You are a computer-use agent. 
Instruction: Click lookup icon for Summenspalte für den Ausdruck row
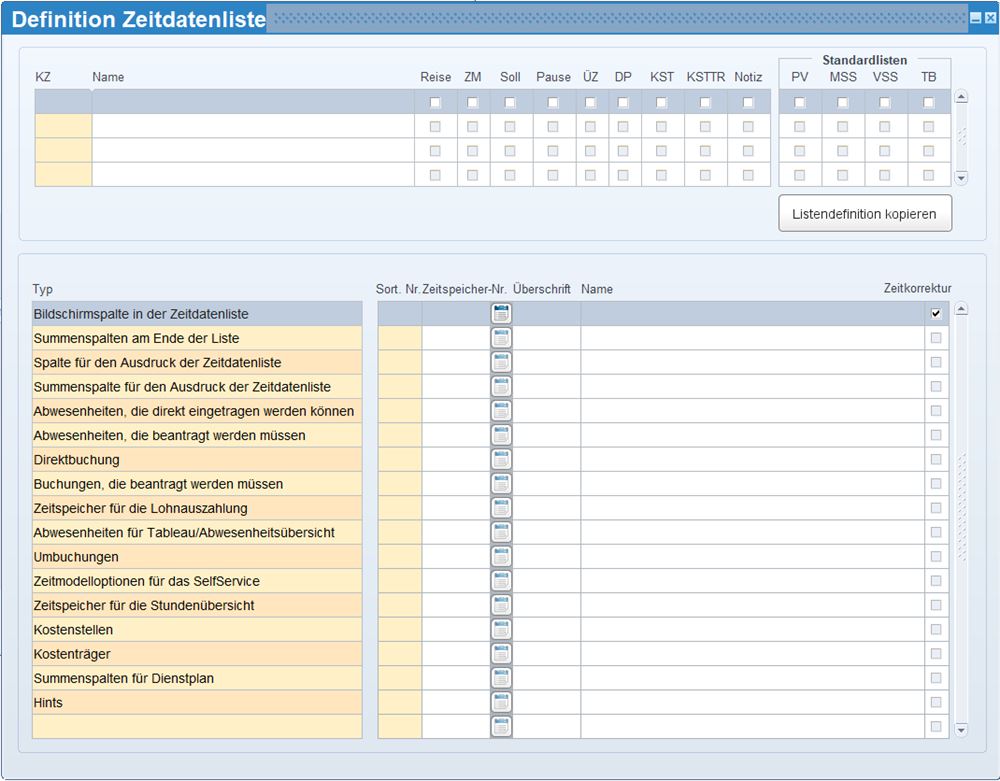tap(501, 386)
